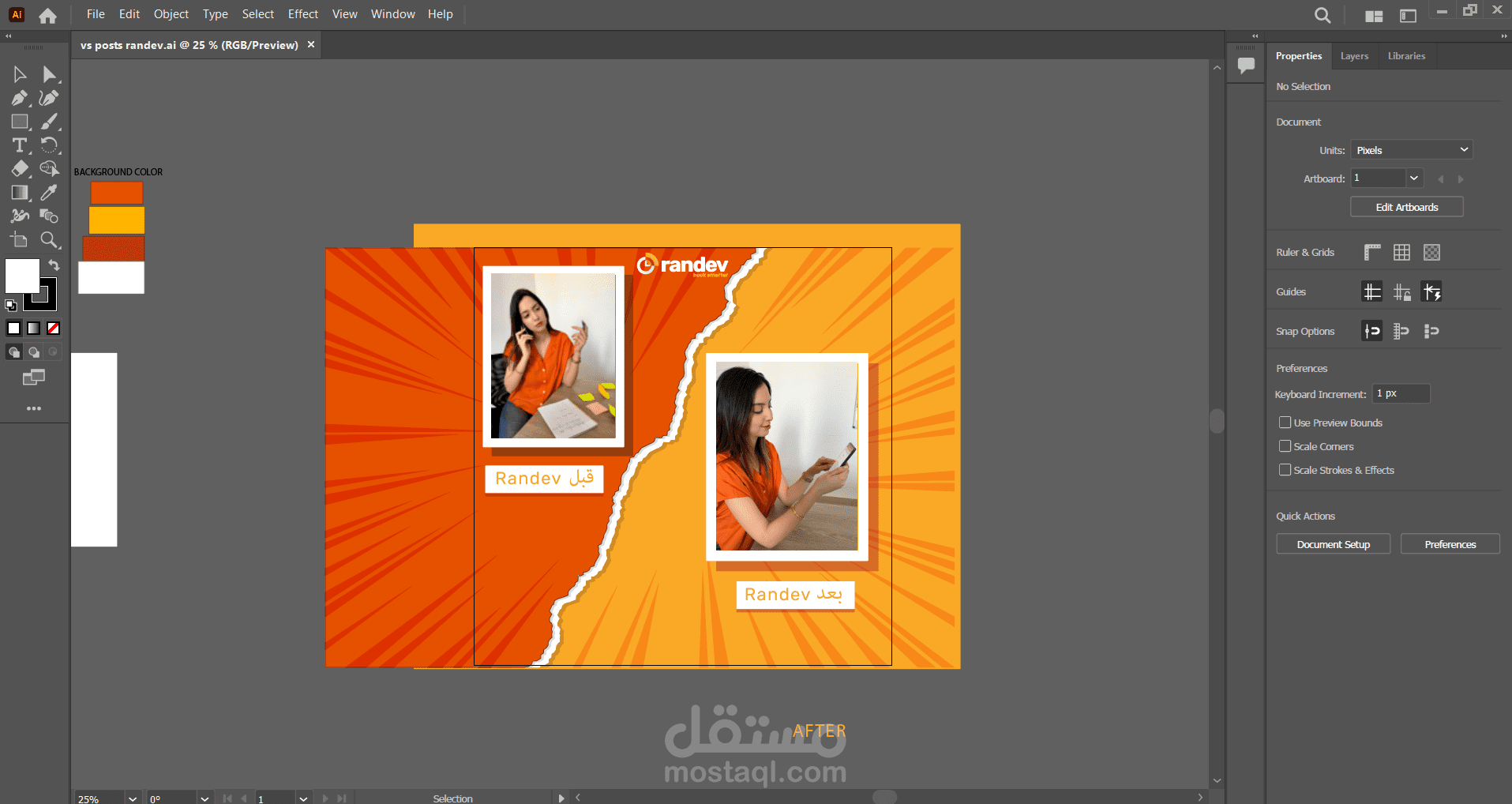Toggle Snap to Pixel option
Viewport: 1512px width, 804px height.
[1431, 331]
